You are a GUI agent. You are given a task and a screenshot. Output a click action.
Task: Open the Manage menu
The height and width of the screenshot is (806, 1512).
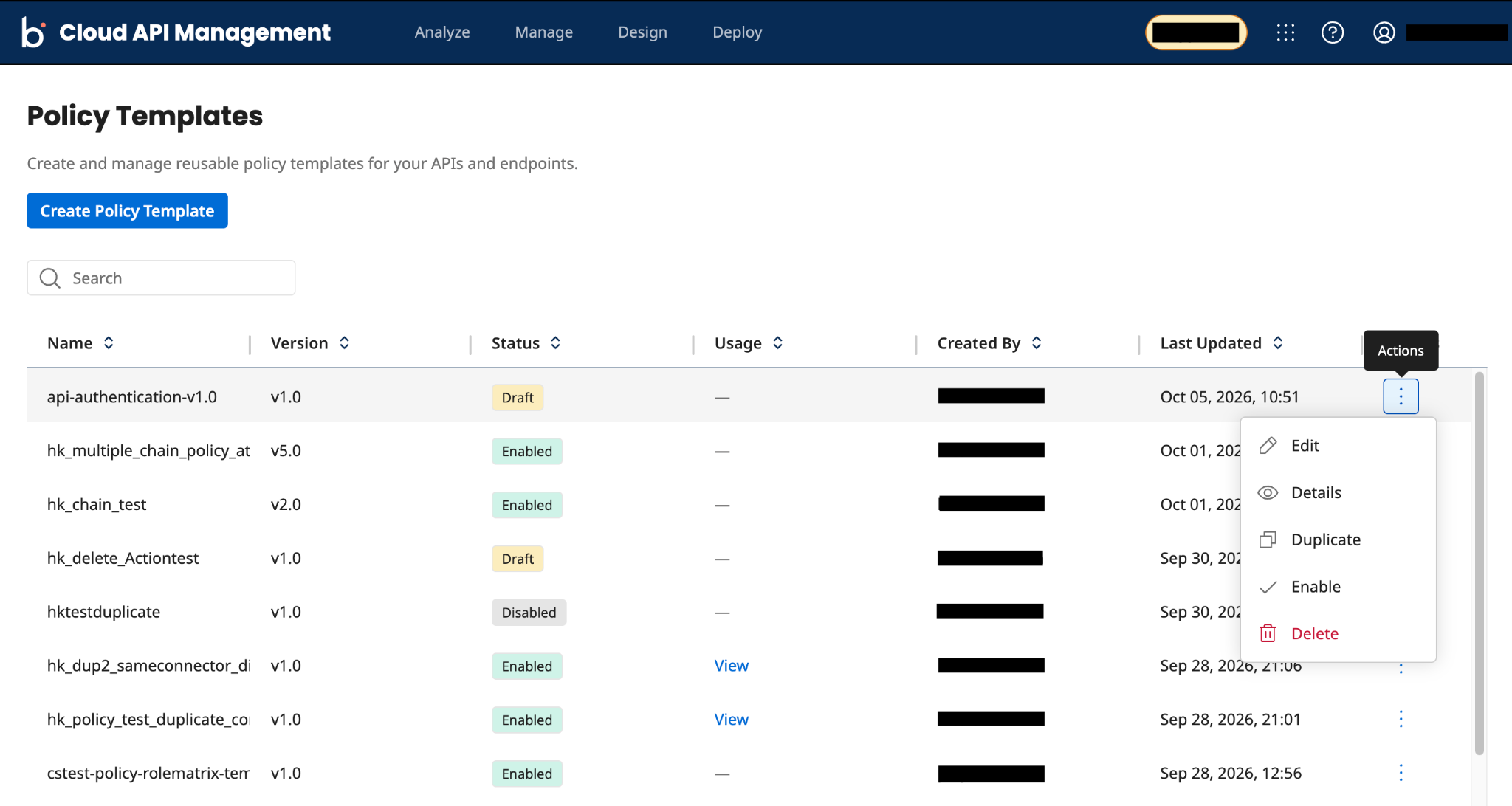tap(544, 32)
